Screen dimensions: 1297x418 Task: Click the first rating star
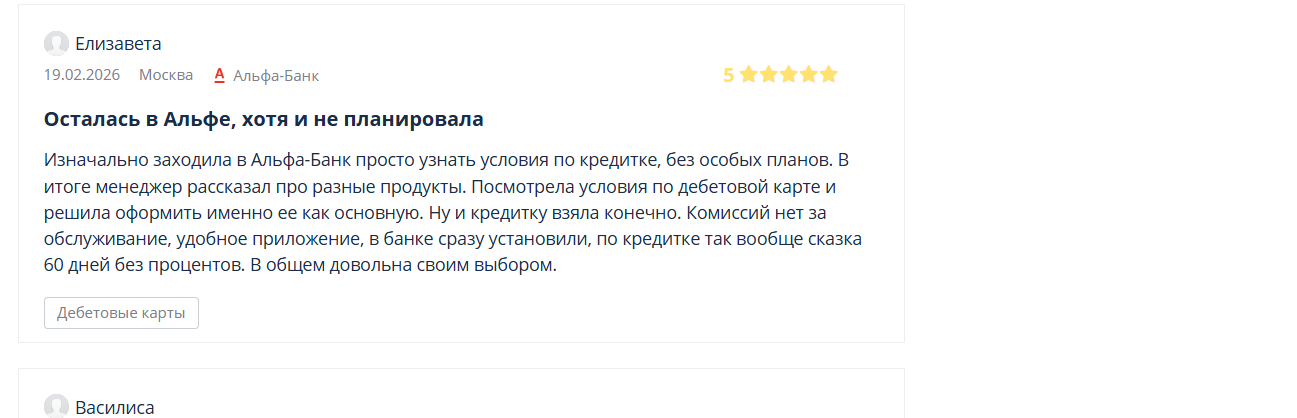(748, 74)
